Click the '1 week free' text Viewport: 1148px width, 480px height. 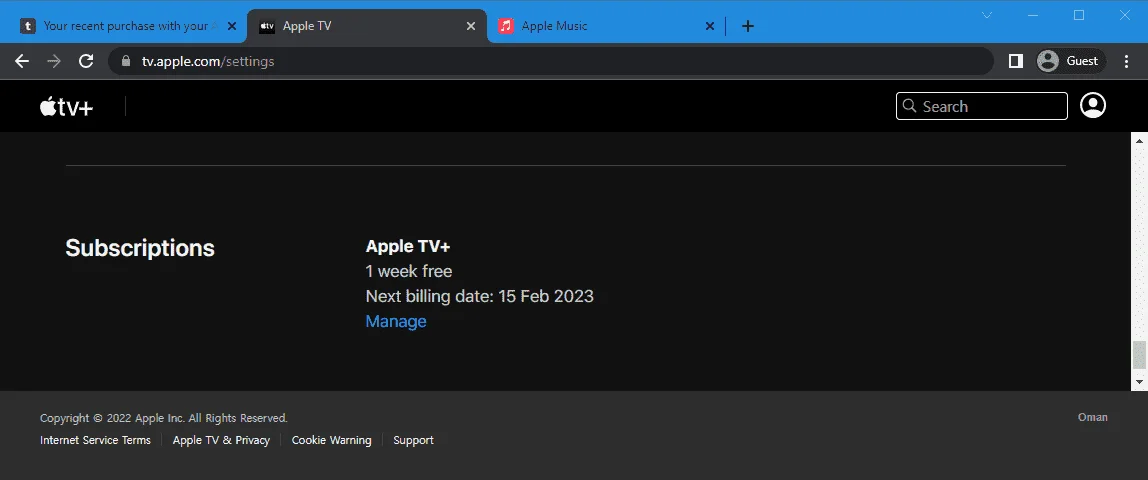coord(409,271)
